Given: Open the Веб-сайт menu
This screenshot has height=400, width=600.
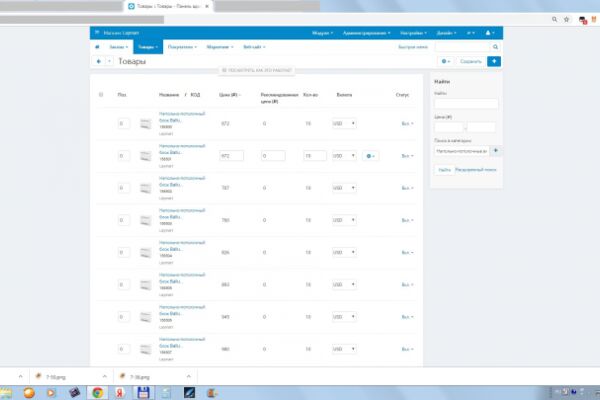Looking at the screenshot, I should pyautogui.click(x=254, y=47).
